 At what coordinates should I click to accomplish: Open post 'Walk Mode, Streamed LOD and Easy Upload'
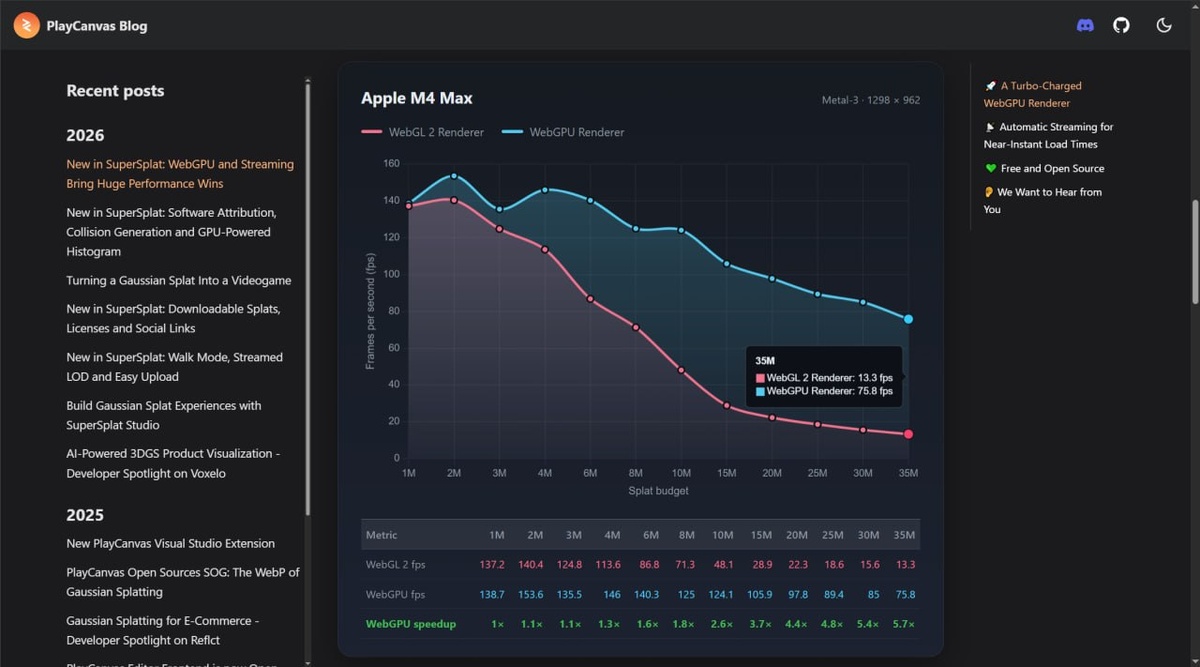pyautogui.click(x=174, y=367)
